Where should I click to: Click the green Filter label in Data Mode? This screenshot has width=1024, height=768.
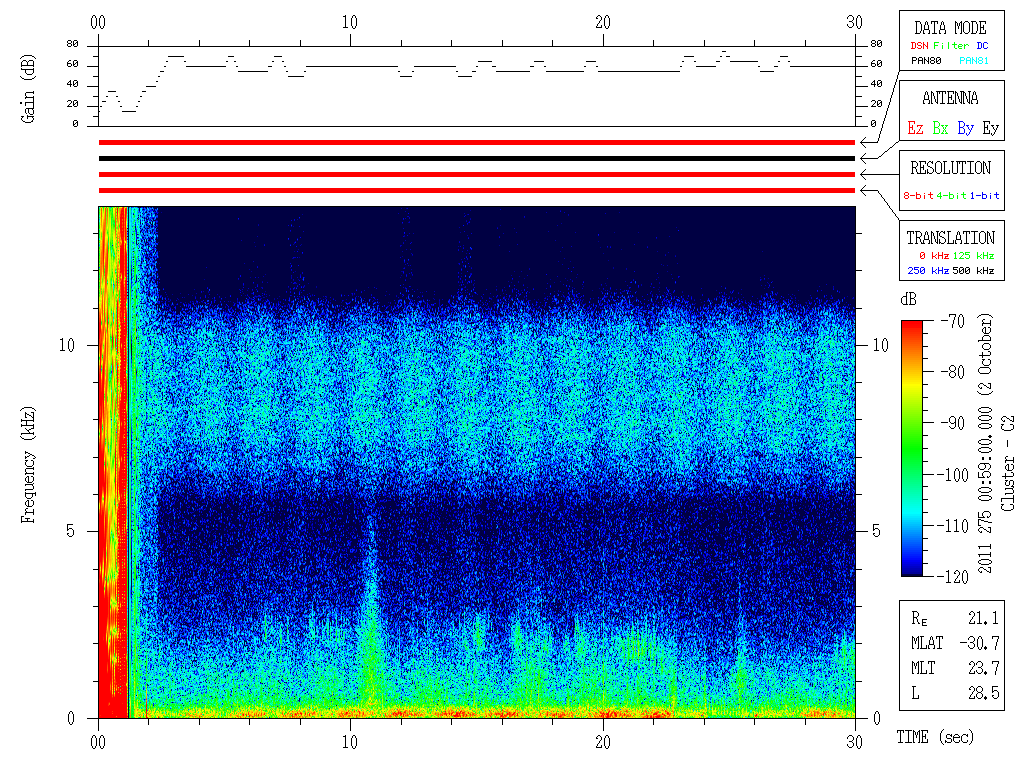pos(951,46)
